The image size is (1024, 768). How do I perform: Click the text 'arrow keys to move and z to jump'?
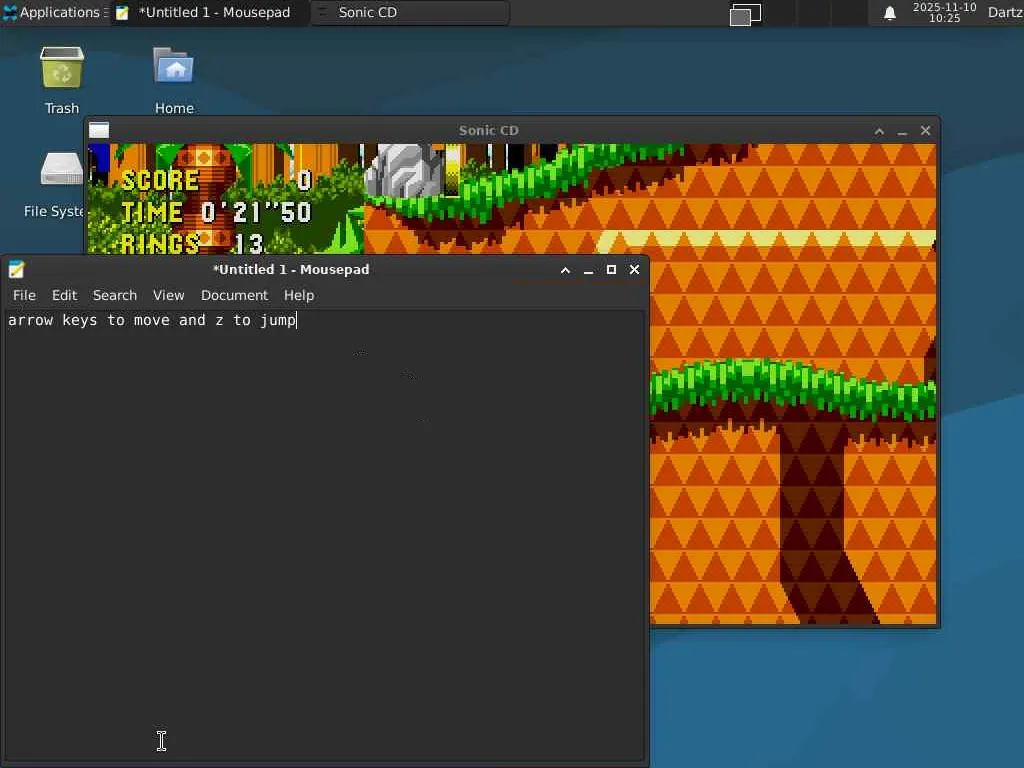(x=152, y=320)
